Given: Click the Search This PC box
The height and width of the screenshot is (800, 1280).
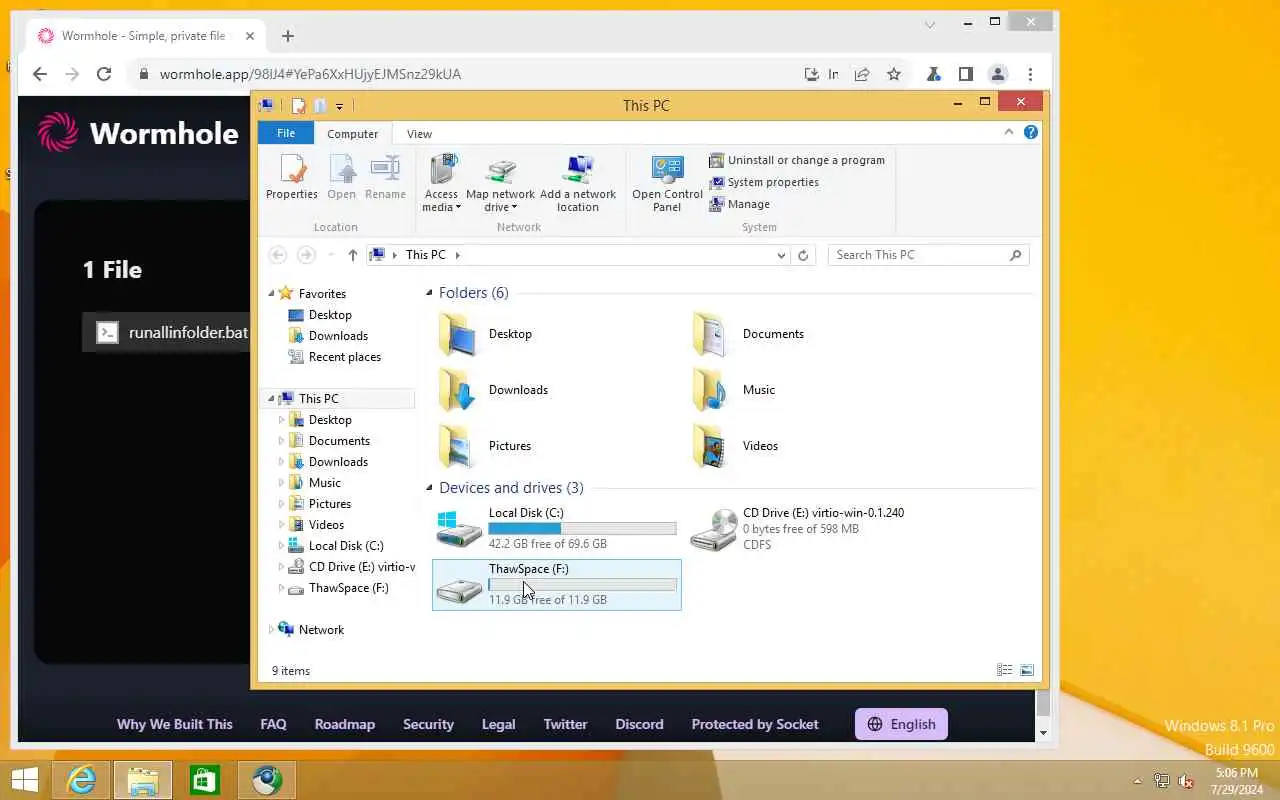Looking at the screenshot, I should click(x=928, y=255).
